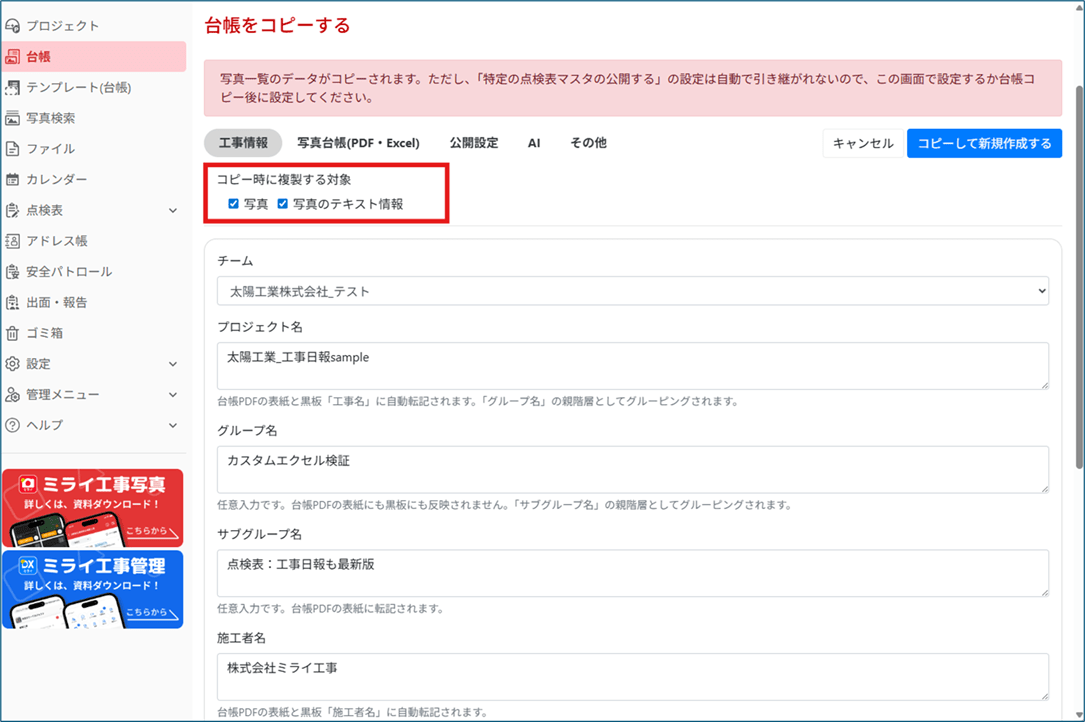Click the 写真検索 image icon
1085x722 pixels.
coord(13,118)
